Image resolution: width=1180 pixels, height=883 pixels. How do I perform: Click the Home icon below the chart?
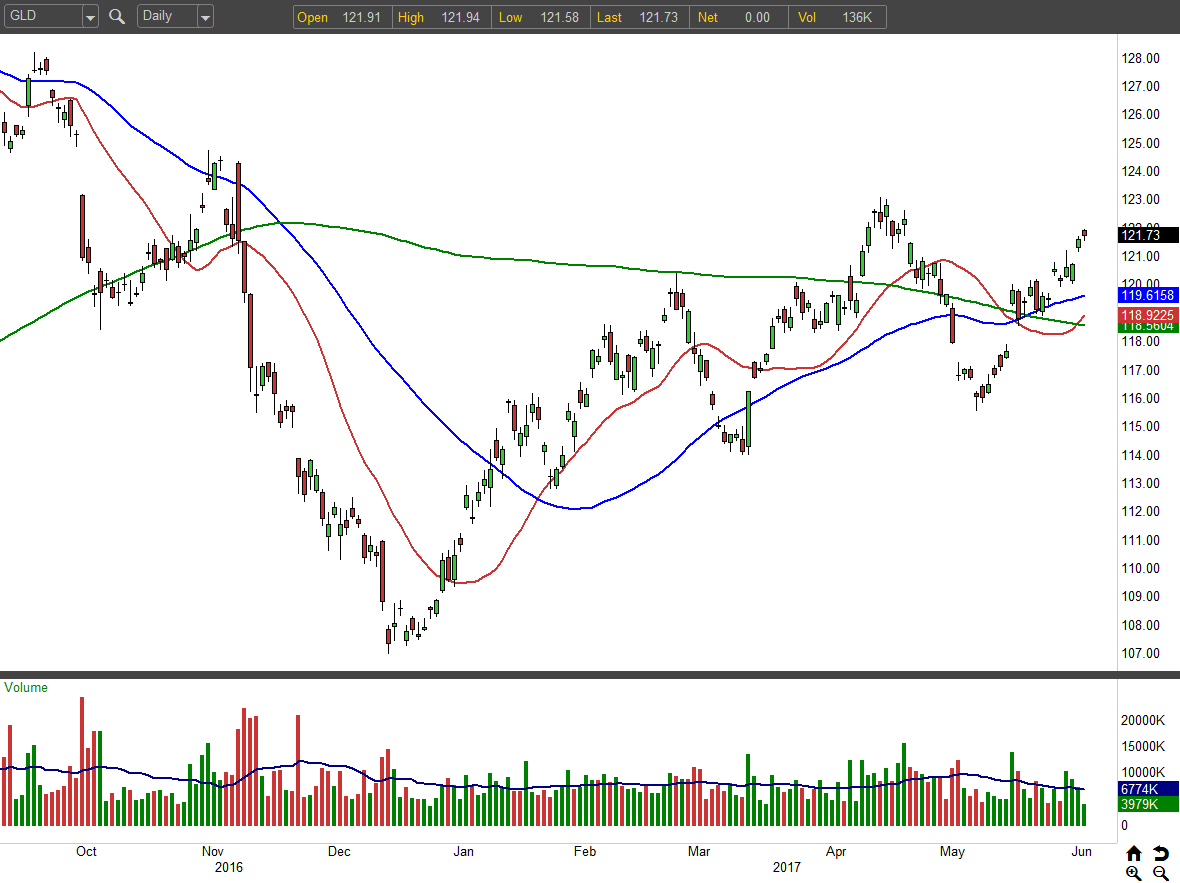click(1134, 853)
